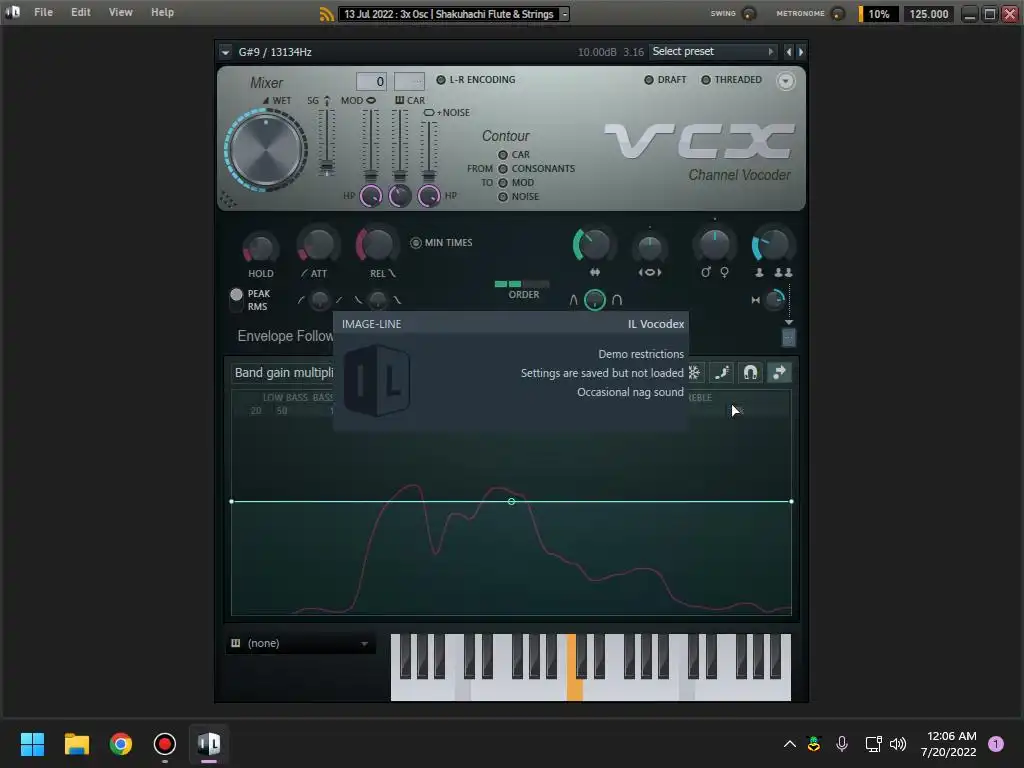
Task: Toggle the snap magnet icon in the graph toolbar
Action: tap(750, 372)
